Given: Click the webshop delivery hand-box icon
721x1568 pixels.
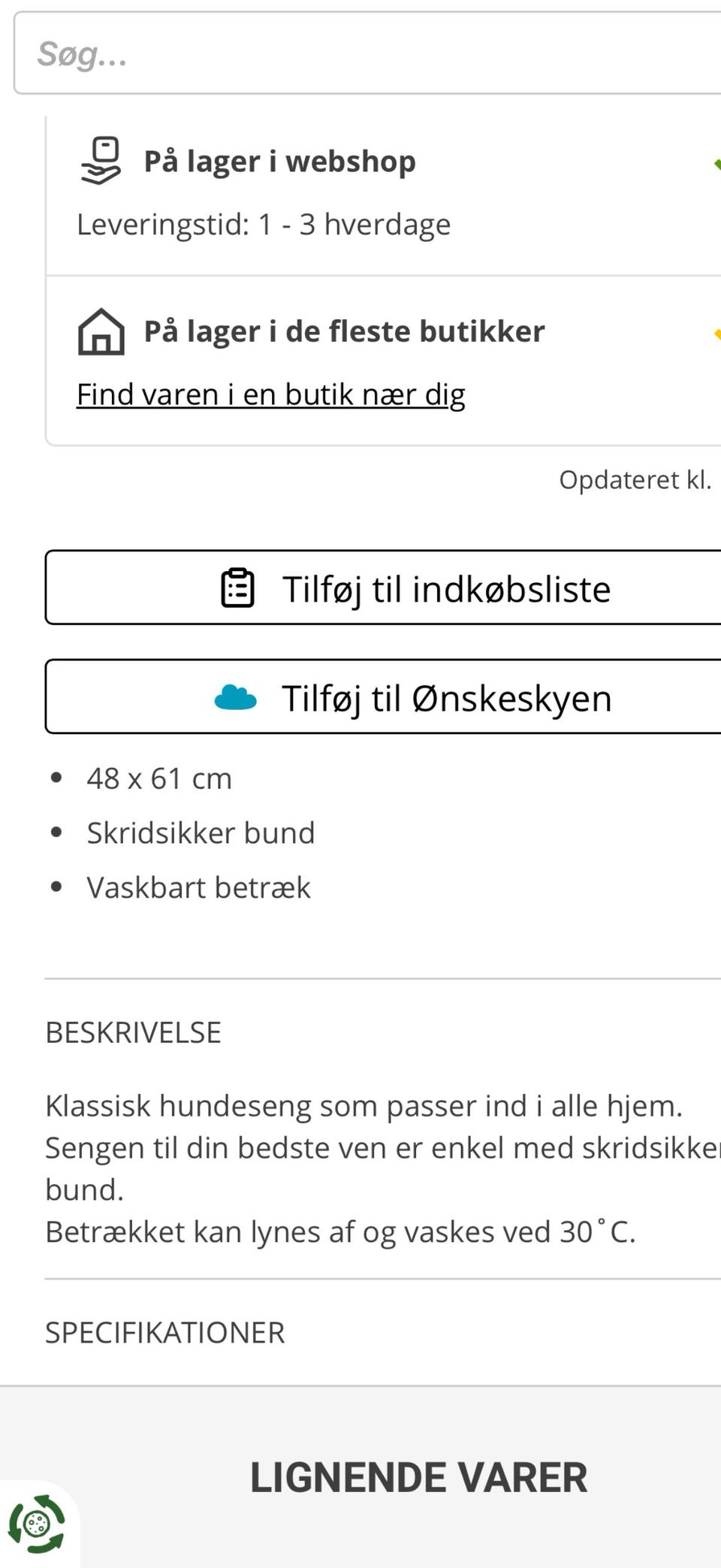Looking at the screenshot, I should pos(101,160).
